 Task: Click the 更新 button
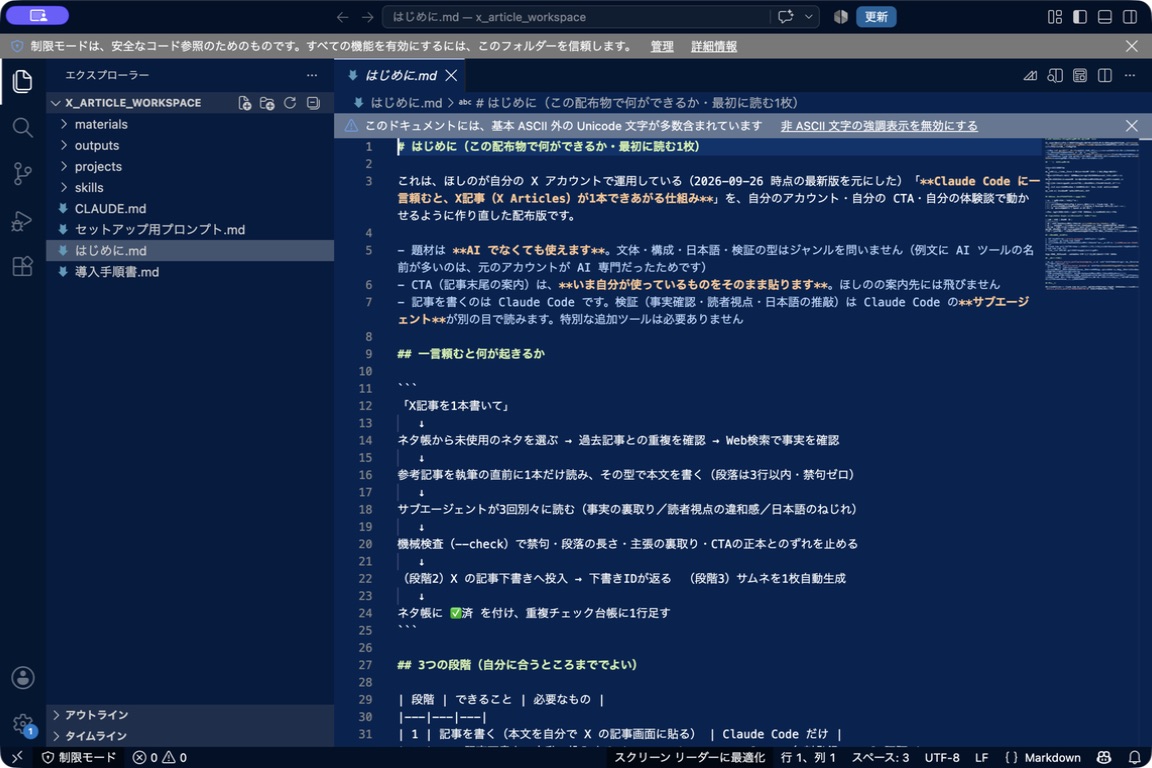point(876,17)
